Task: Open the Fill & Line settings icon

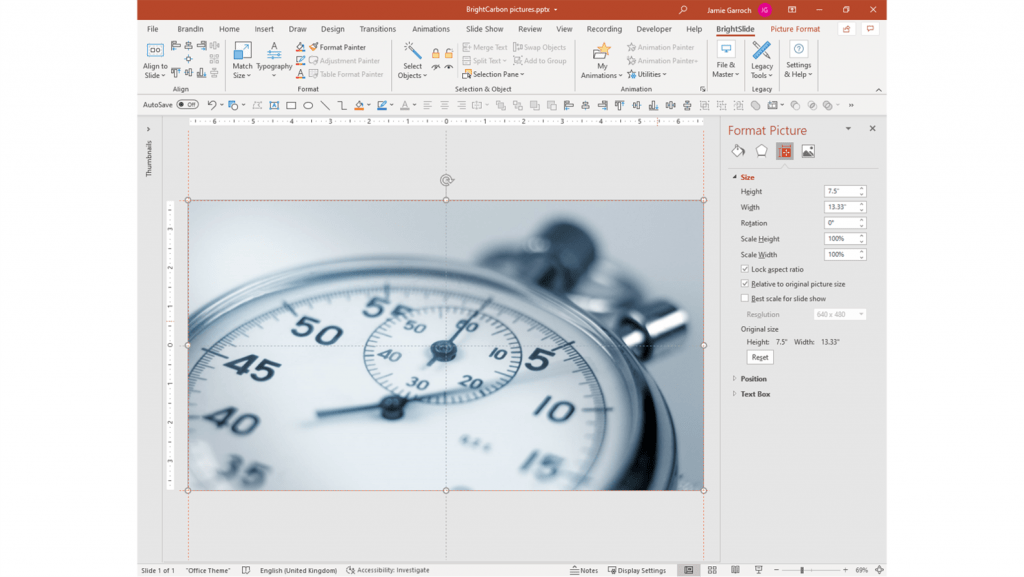Action: pos(737,150)
